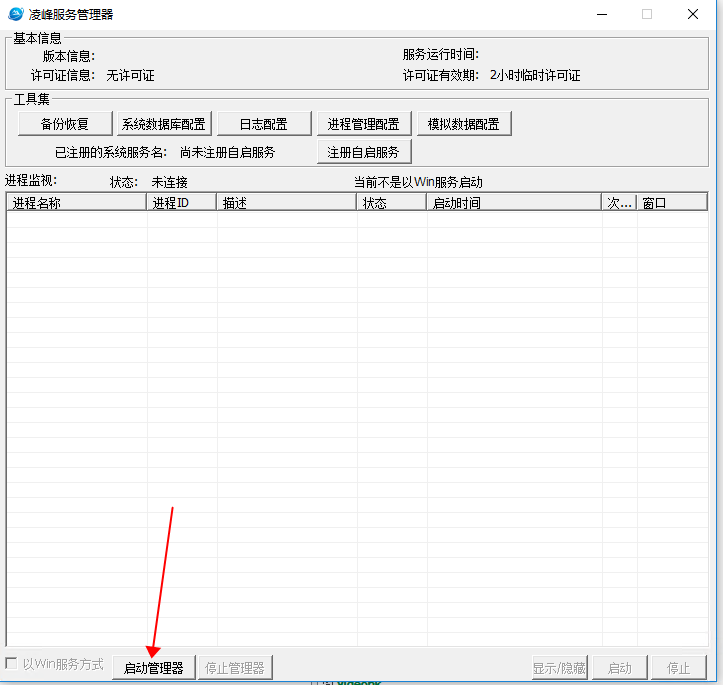
Task: Click the 凌峰服务管理器 app icon in title bar
Action: (16, 14)
